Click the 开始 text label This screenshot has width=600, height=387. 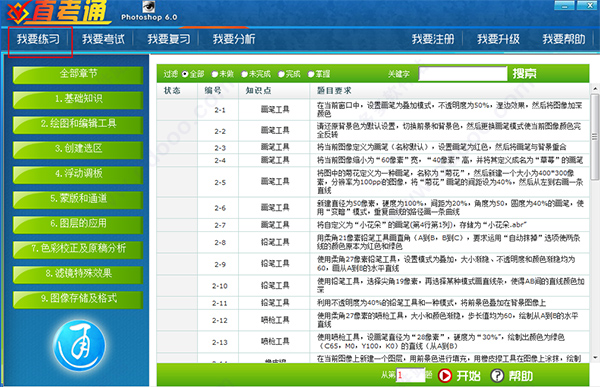coord(468,376)
